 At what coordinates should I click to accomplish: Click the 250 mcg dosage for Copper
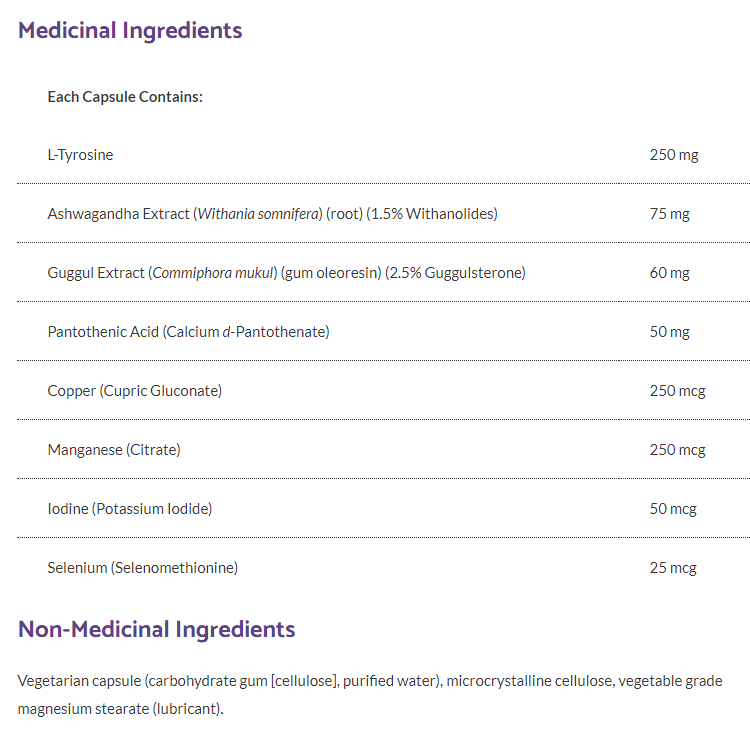(677, 391)
